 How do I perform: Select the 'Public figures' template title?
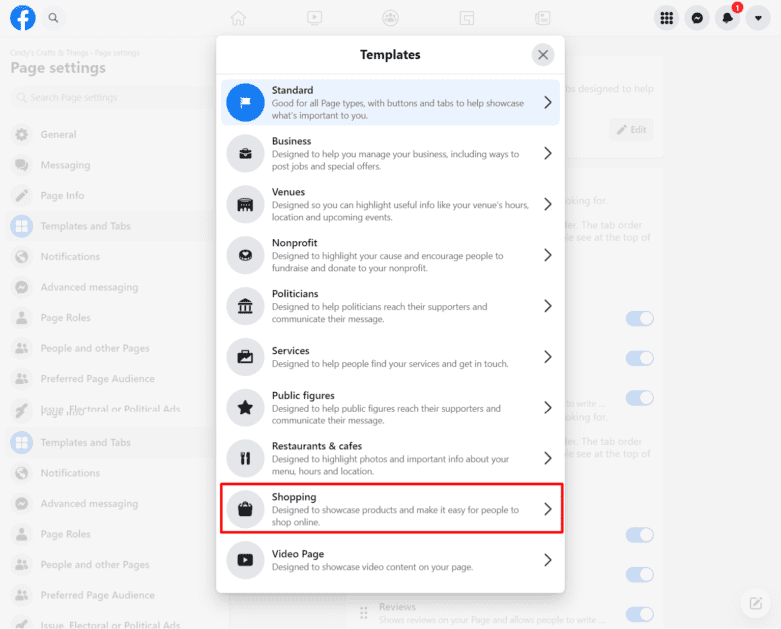(303, 395)
